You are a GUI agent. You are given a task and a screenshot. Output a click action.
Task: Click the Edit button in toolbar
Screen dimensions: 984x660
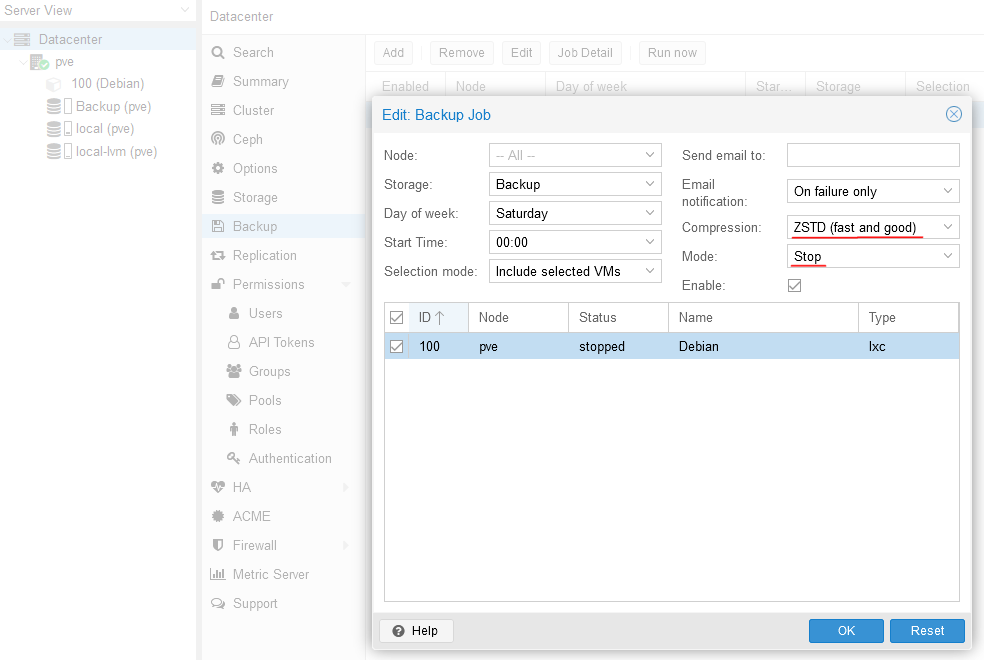point(521,53)
